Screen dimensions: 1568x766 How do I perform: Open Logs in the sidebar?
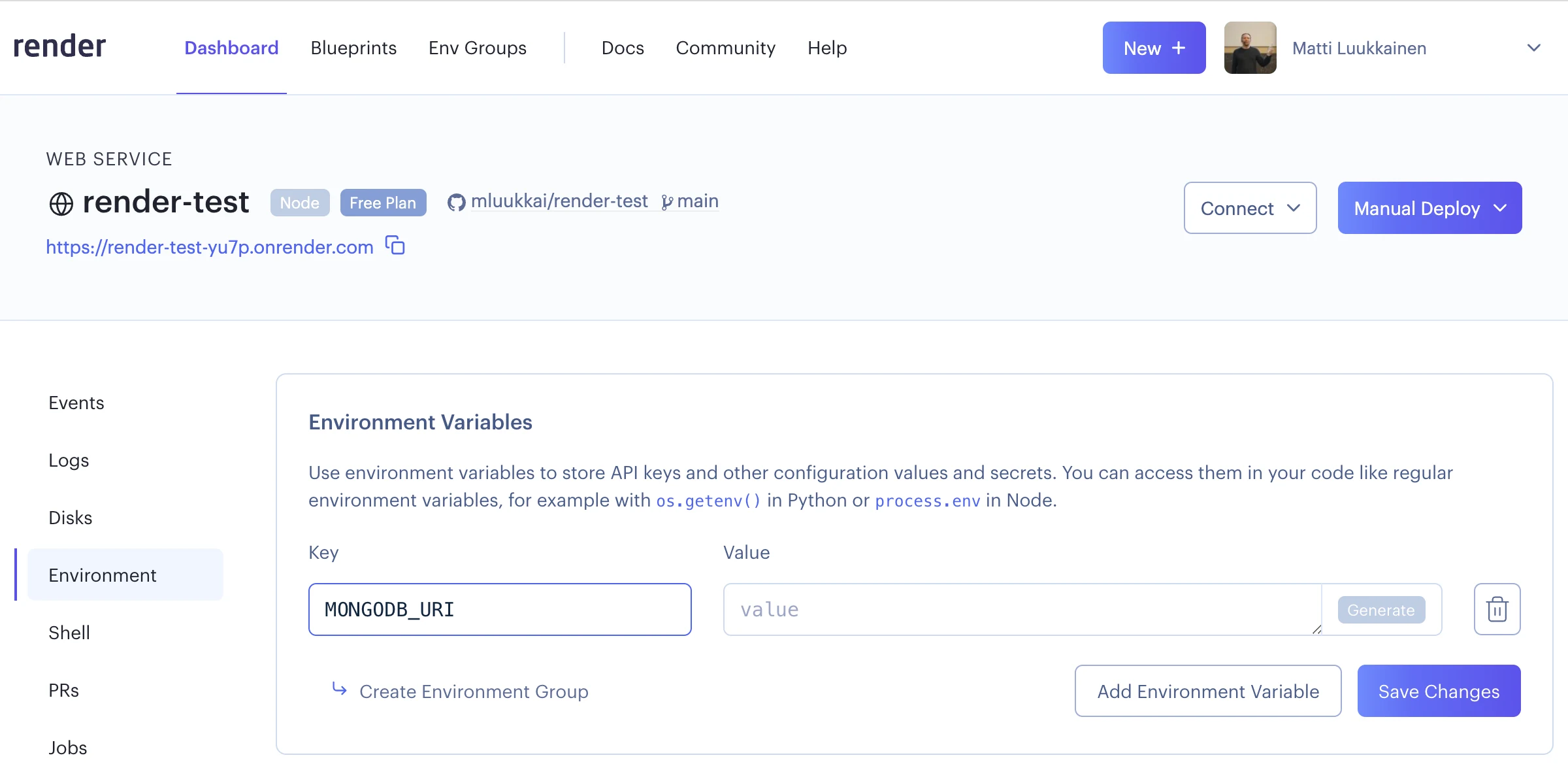point(69,460)
